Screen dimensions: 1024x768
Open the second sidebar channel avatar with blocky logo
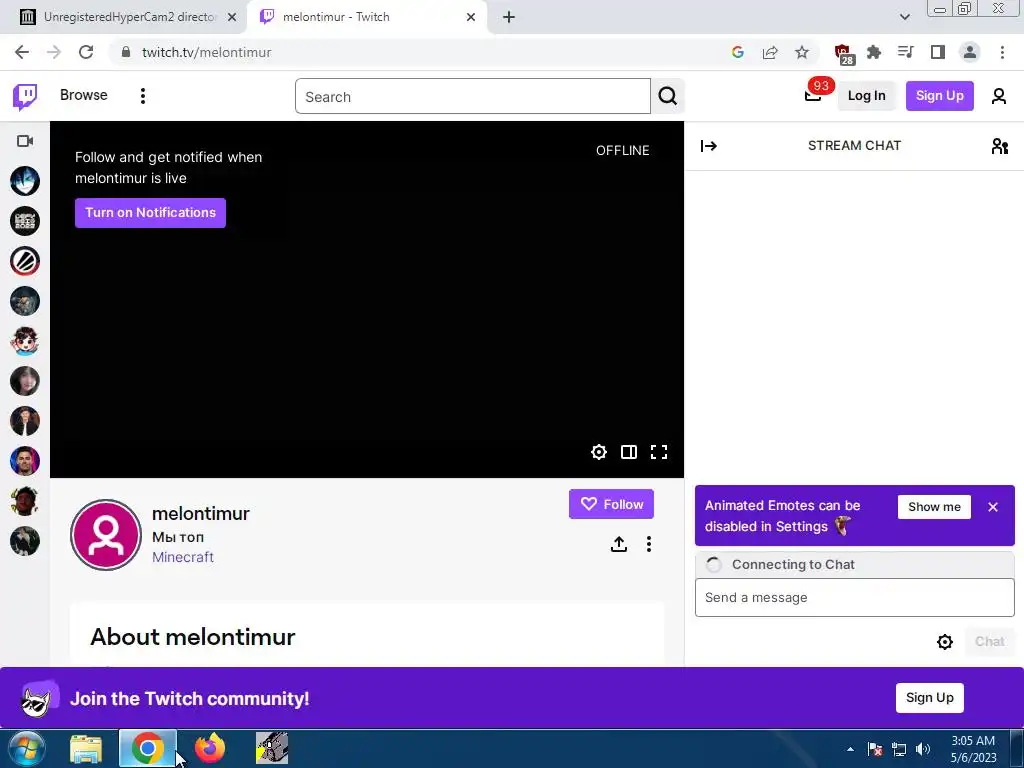point(25,221)
